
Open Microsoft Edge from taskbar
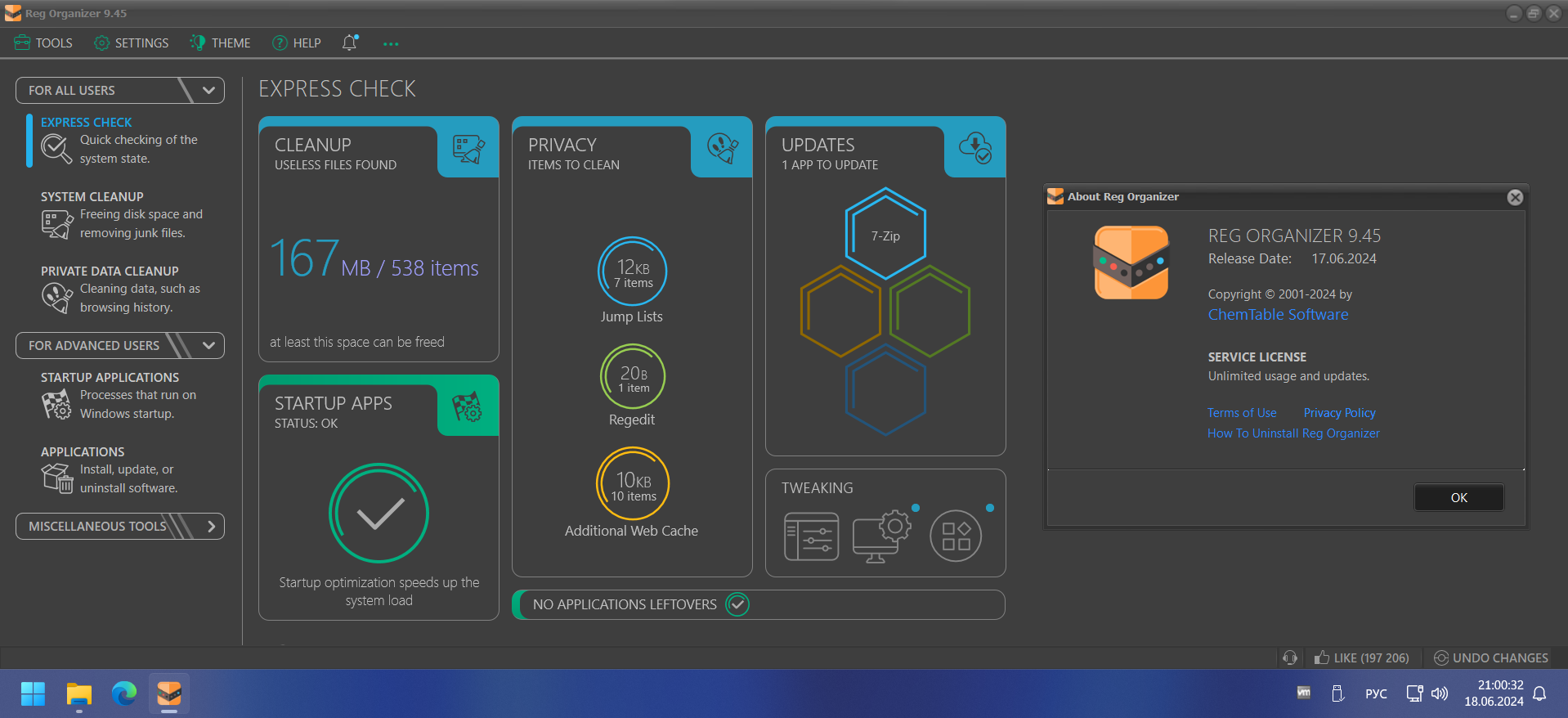click(x=124, y=694)
